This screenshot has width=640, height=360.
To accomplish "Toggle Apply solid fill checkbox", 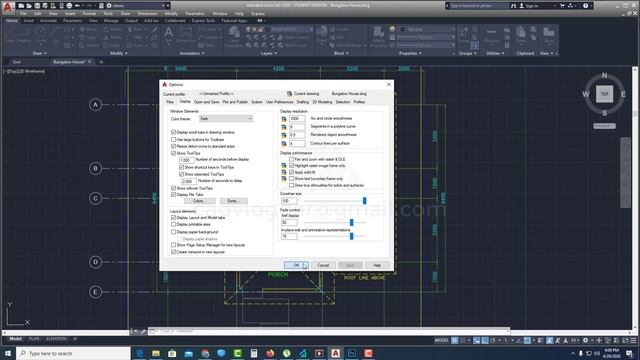I will [x=291, y=172].
